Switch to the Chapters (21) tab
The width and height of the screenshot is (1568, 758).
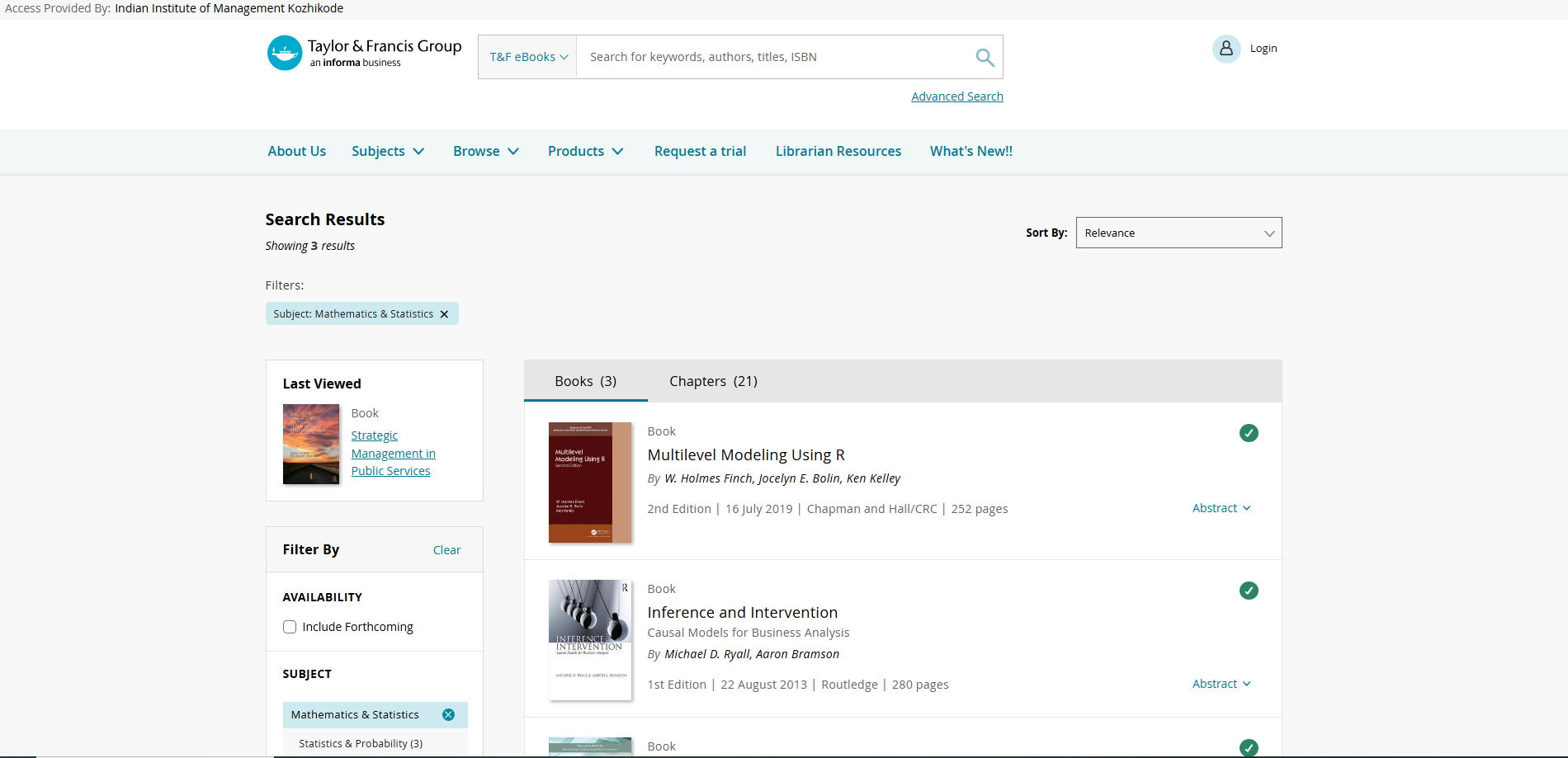[x=713, y=381]
